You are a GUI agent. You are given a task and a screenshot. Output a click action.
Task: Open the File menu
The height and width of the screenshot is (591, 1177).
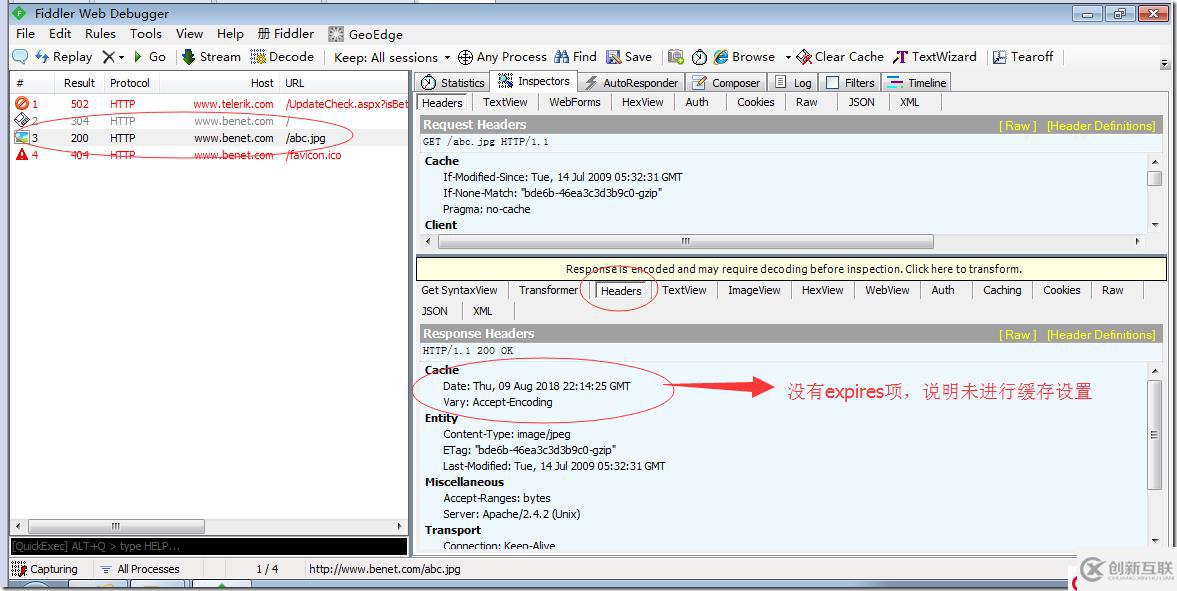[26, 34]
